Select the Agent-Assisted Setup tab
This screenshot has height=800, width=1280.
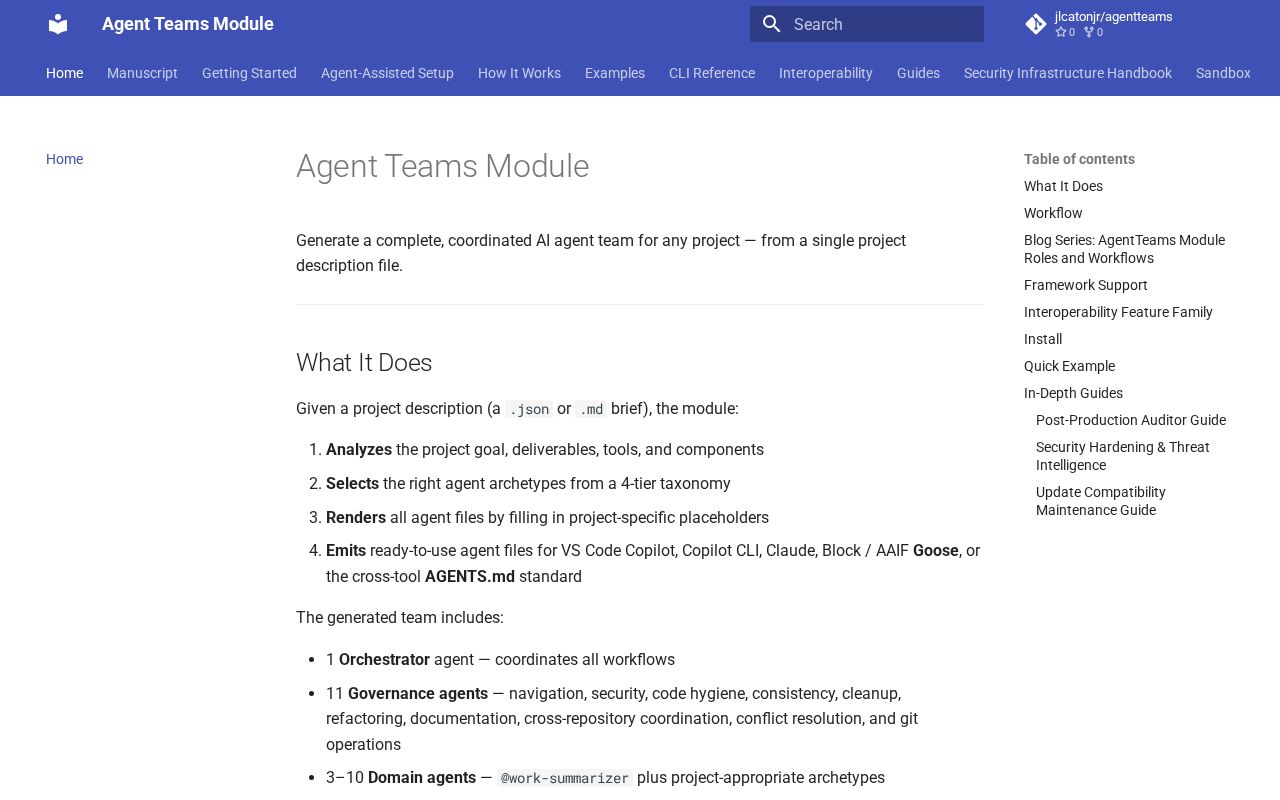387,73
